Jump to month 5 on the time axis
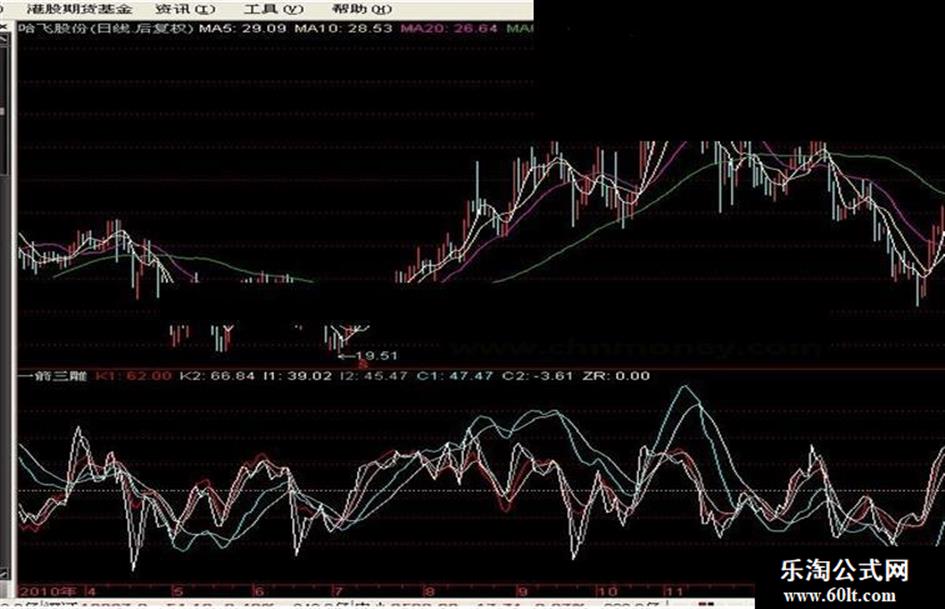The height and width of the screenshot is (609, 945). [178, 592]
